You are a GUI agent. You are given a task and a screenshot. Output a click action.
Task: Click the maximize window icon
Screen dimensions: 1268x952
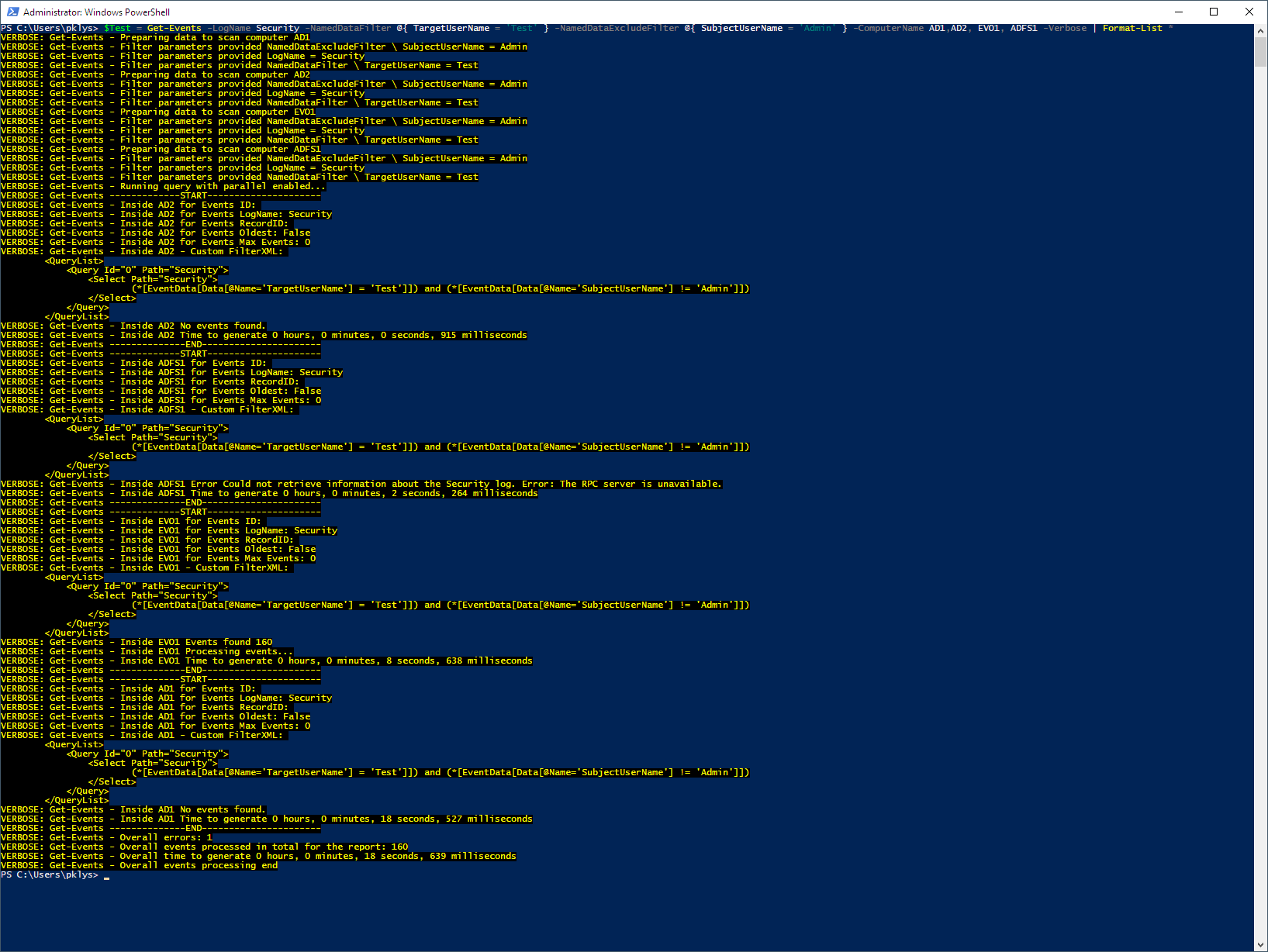(x=1214, y=12)
